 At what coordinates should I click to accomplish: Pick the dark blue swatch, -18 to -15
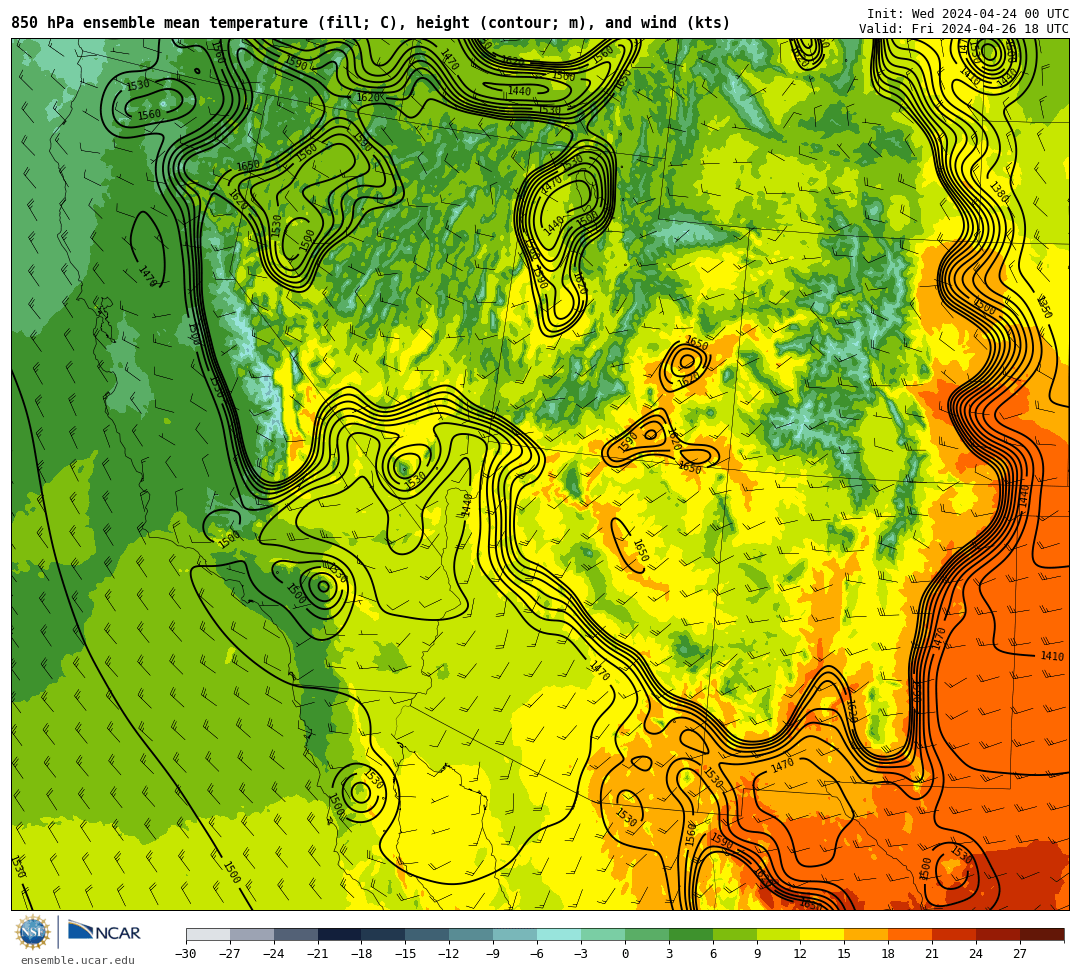pyautogui.click(x=384, y=934)
